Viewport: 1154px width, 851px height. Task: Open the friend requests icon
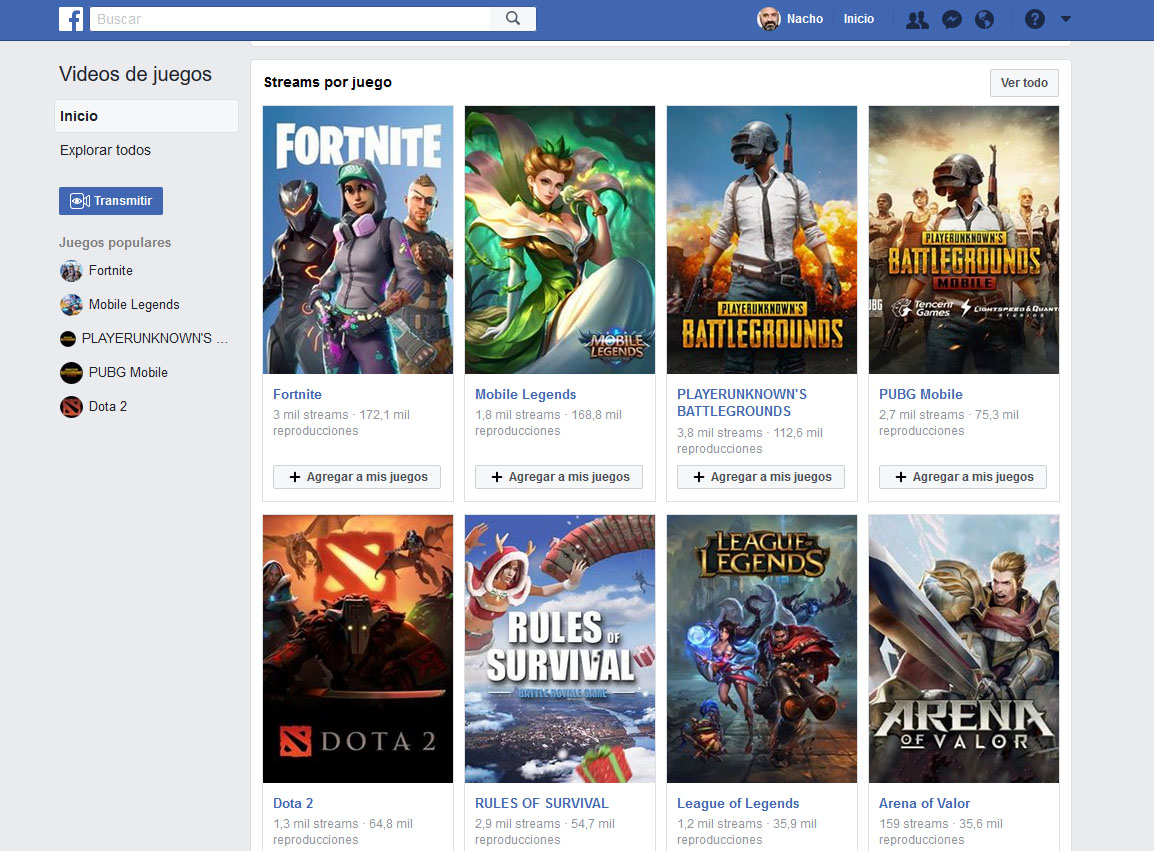tap(917, 19)
